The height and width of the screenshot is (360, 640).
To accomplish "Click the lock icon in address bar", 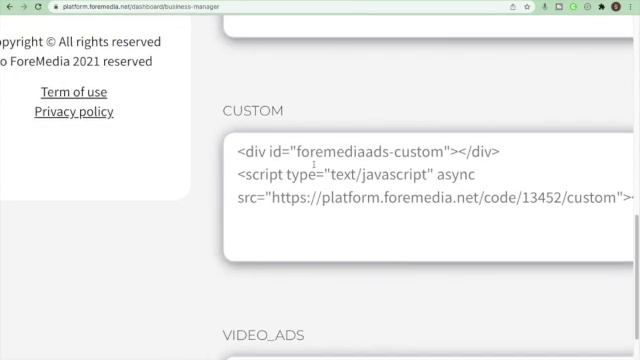I will tap(56, 7).
